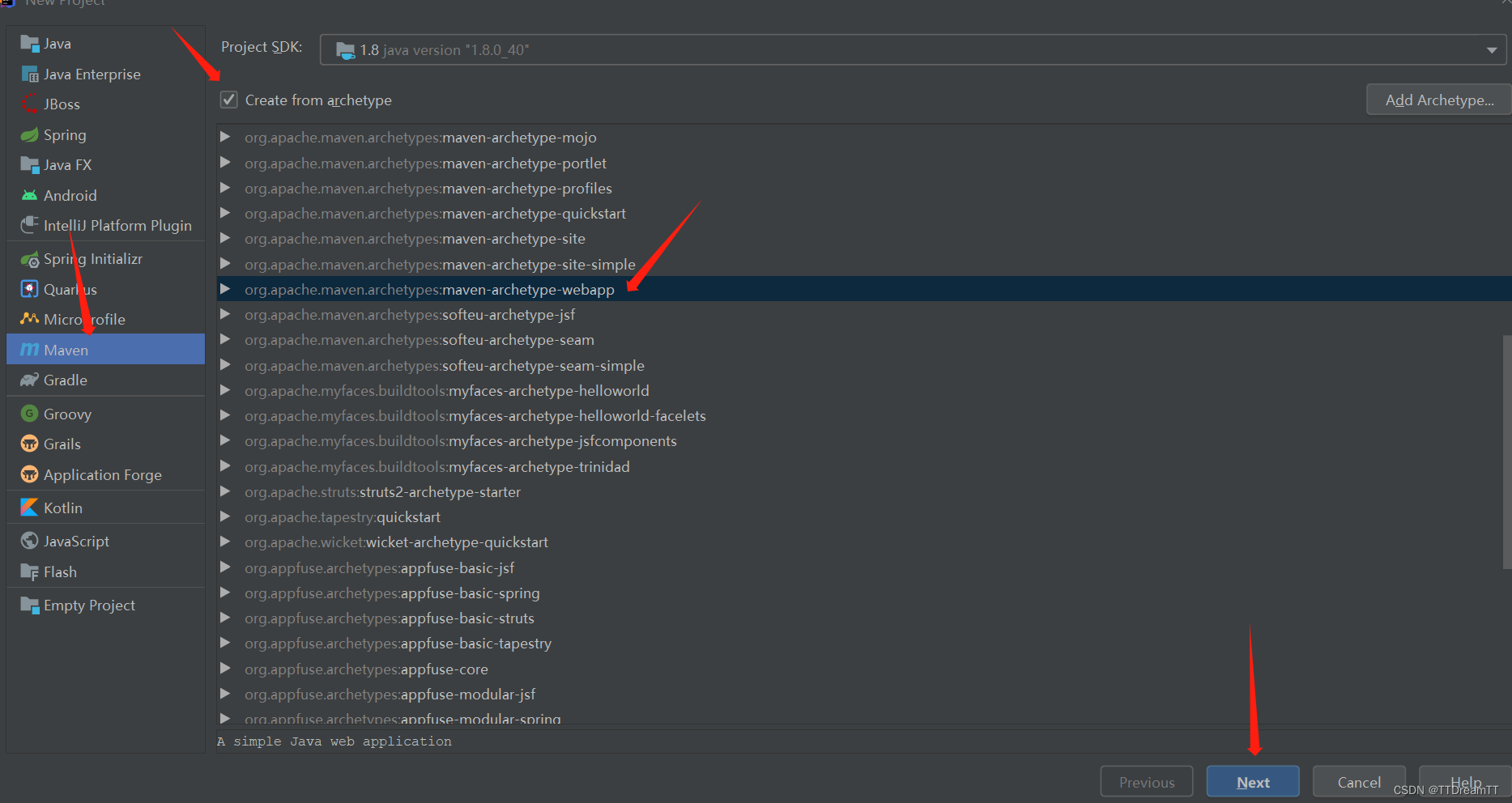Toggle the Create from archetype checkbox
The width and height of the screenshot is (1512, 803).
[x=229, y=100]
